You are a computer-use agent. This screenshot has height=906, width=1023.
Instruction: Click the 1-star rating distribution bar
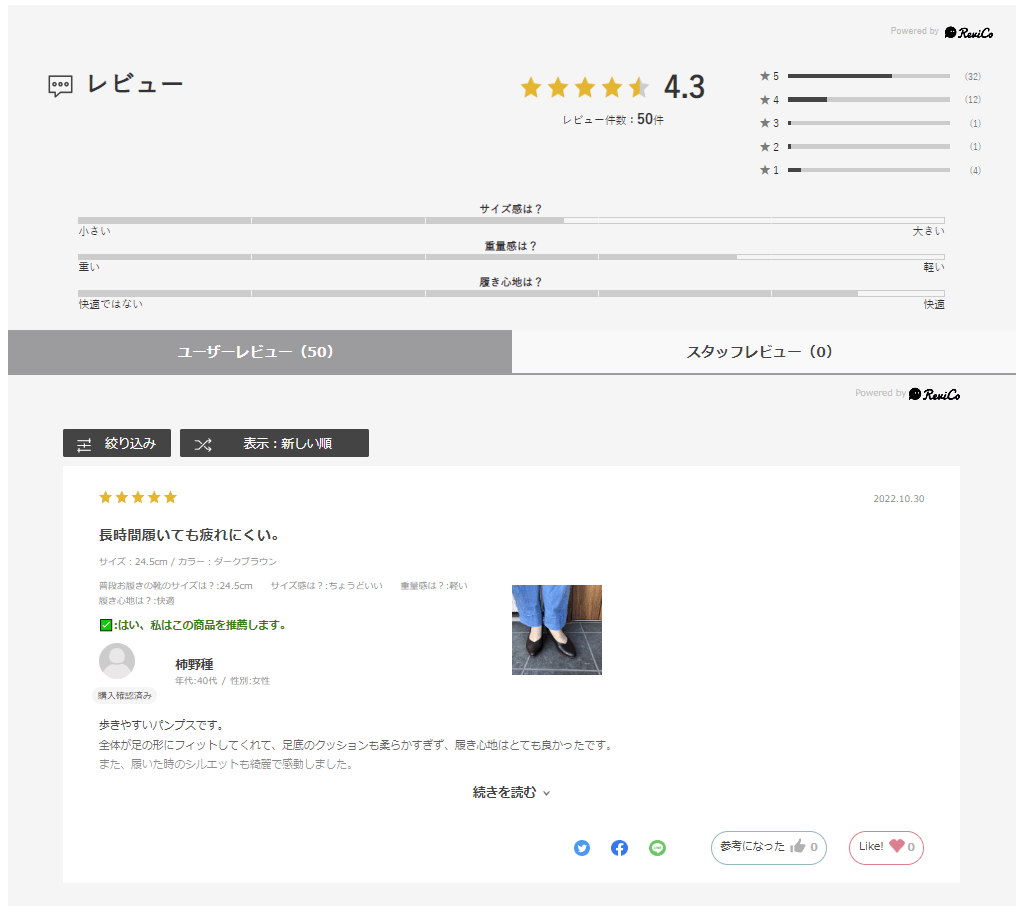pyautogui.click(x=868, y=170)
